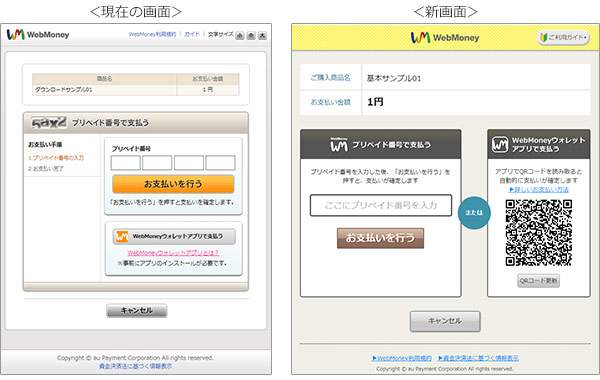Select step 2.お支払い完了

46,168
